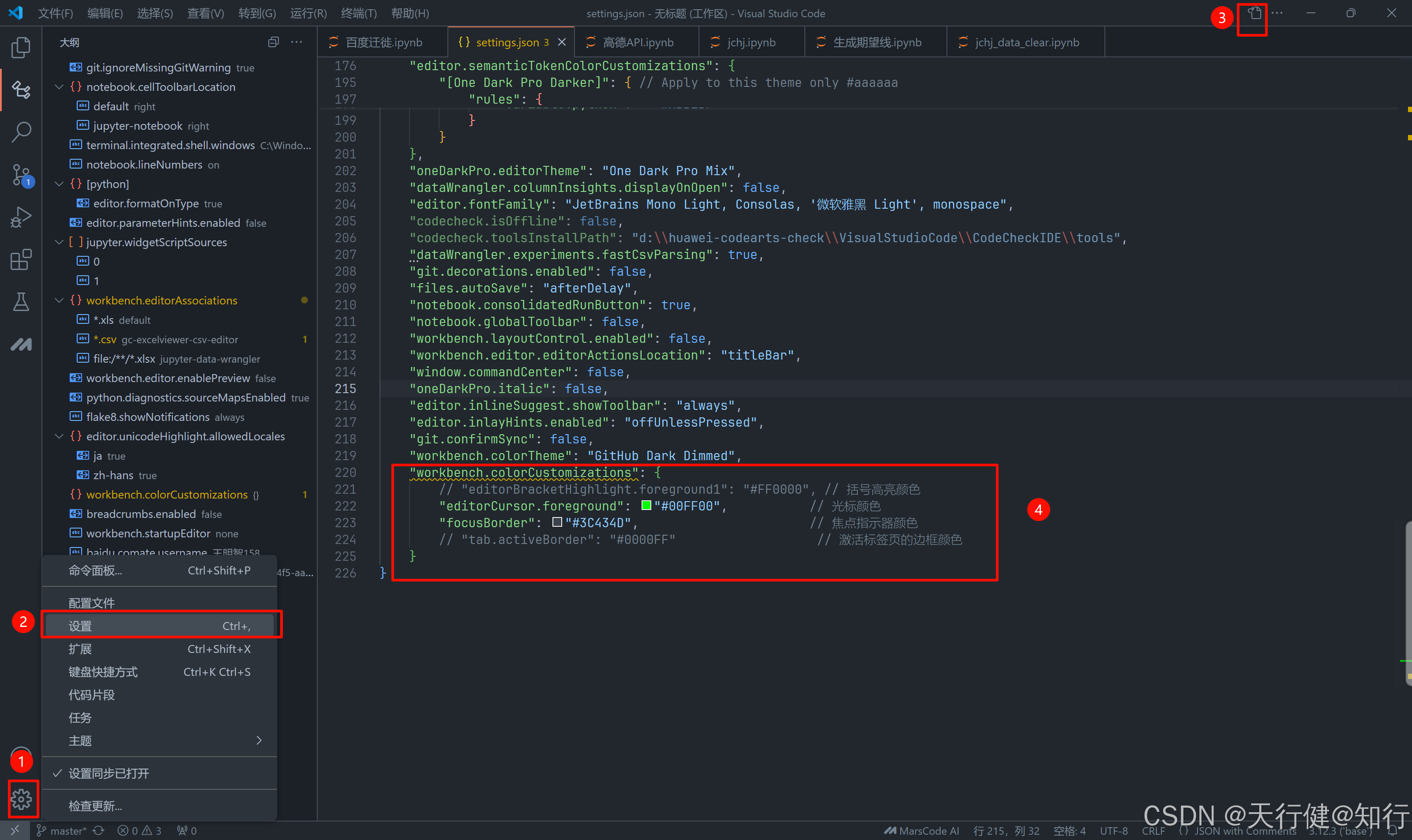Expand the 主题 submenu arrow
This screenshot has height=840, width=1412.
coord(259,740)
